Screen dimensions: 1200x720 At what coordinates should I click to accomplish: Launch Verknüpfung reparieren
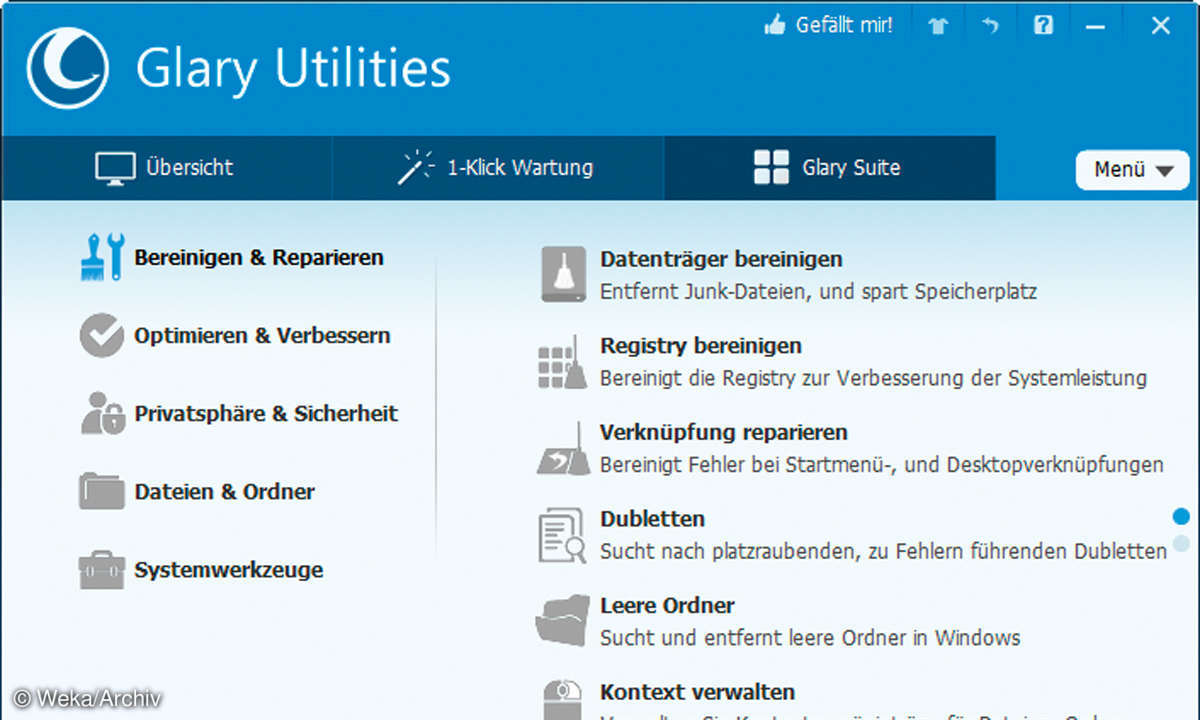coord(724,433)
